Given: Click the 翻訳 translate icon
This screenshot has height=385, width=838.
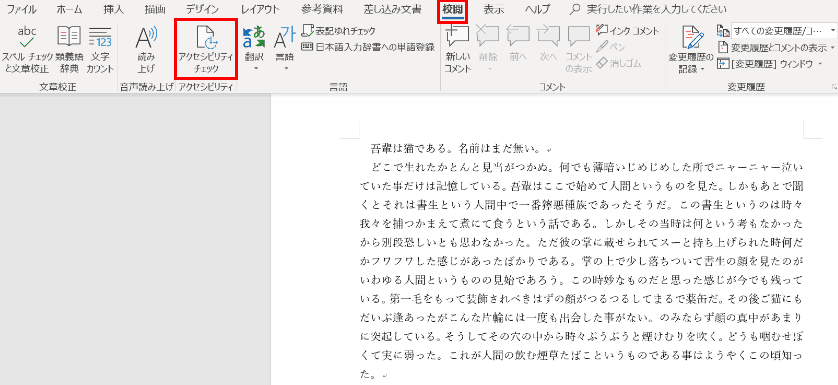Looking at the screenshot, I should [254, 37].
